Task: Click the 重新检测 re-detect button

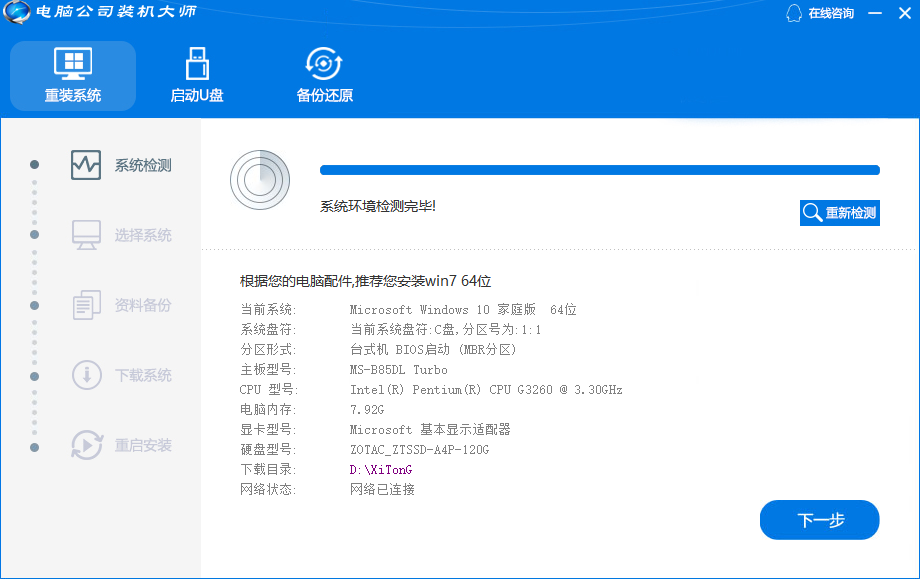Action: click(840, 212)
